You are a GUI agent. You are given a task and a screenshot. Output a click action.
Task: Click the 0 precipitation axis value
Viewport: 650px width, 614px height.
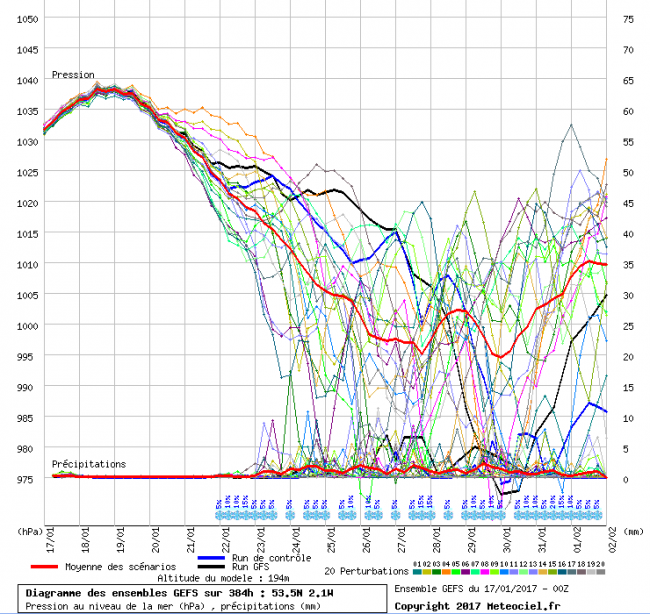coord(626,479)
